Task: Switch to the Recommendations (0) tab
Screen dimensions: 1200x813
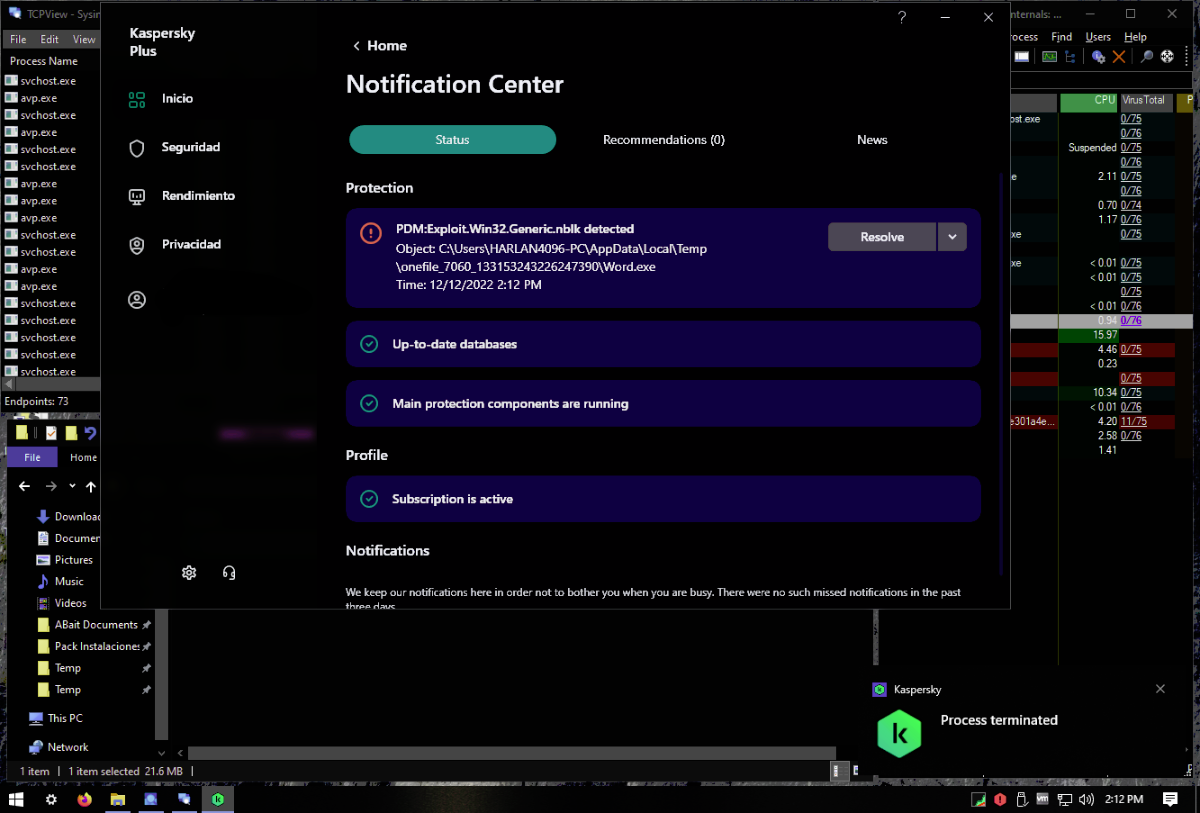Action: (663, 140)
